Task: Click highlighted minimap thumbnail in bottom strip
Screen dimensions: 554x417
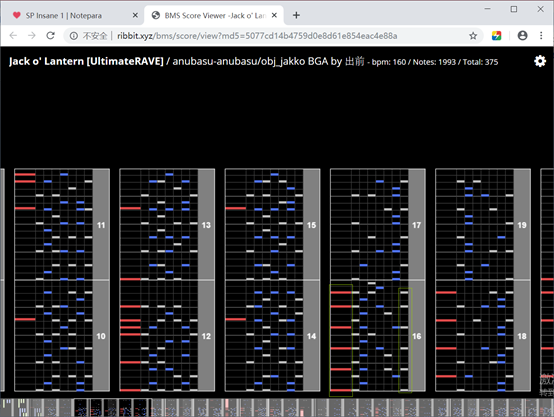Action: [112, 407]
